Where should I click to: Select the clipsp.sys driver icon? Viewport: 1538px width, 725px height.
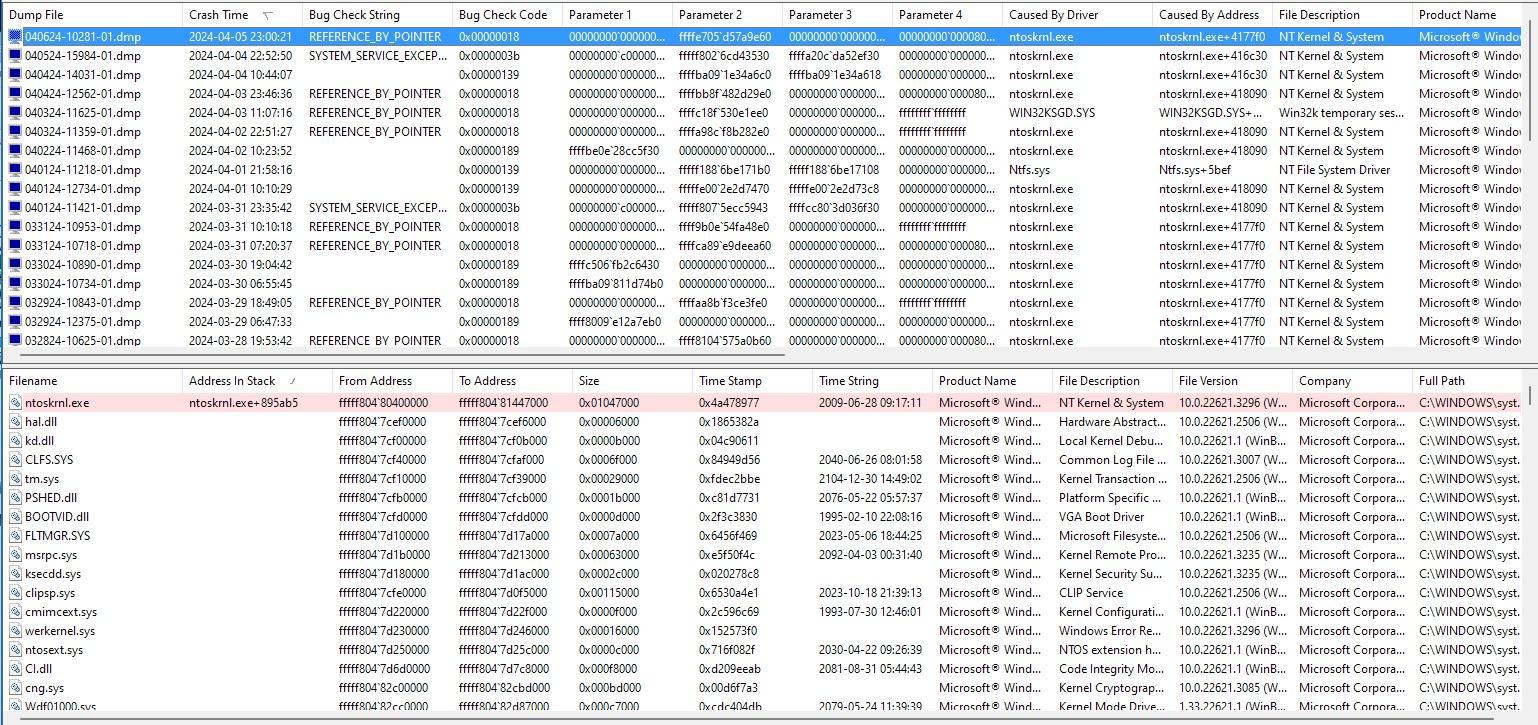point(15,592)
